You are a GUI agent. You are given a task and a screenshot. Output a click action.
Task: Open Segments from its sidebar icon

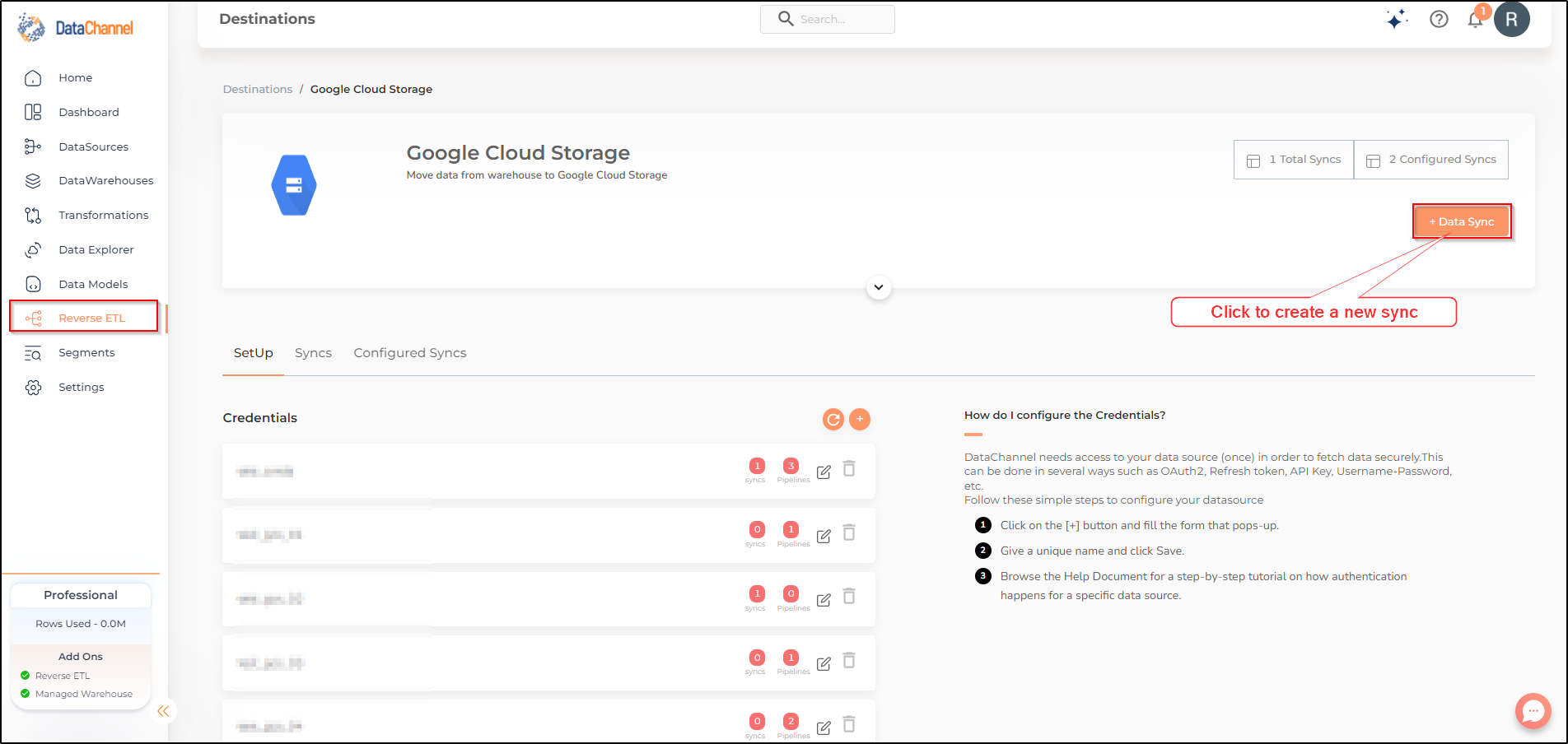[33, 353]
